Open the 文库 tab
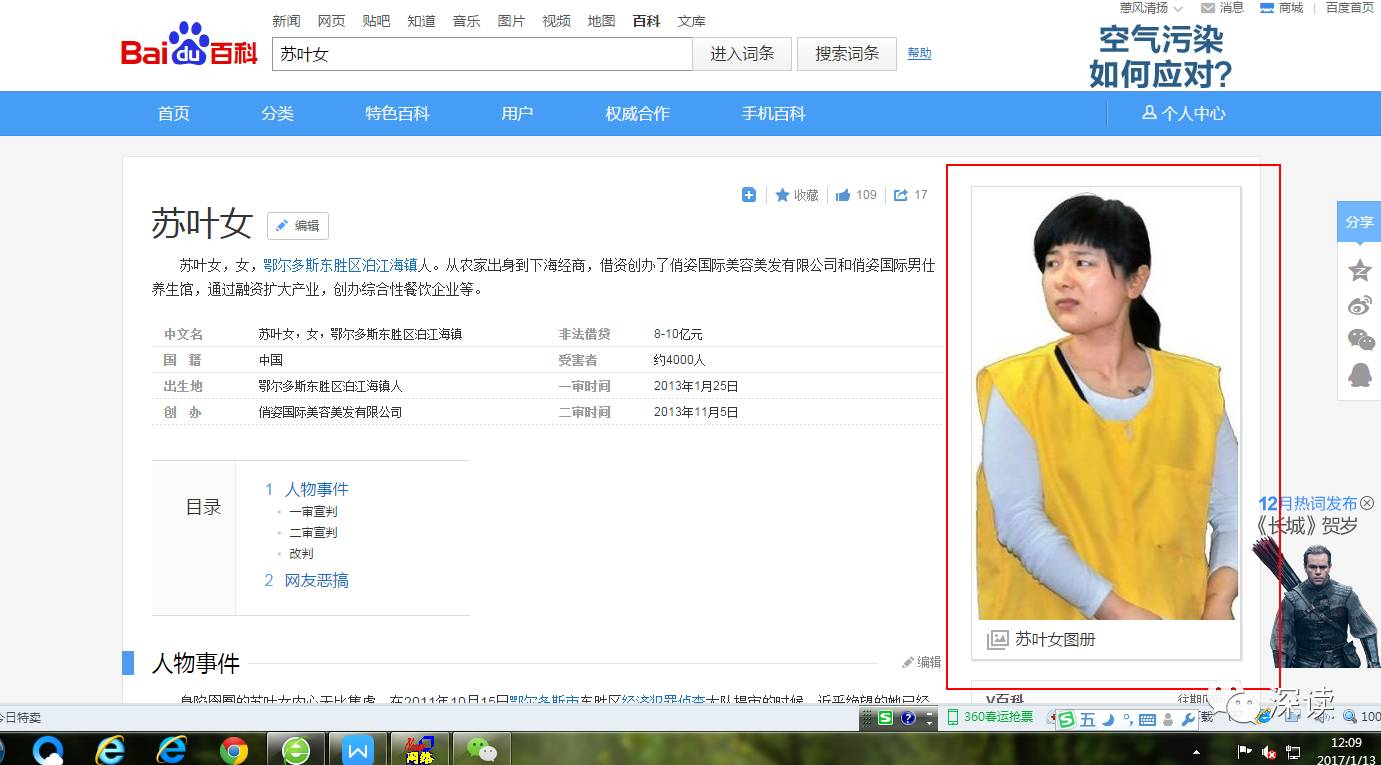1381x765 pixels. [x=691, y=21]
